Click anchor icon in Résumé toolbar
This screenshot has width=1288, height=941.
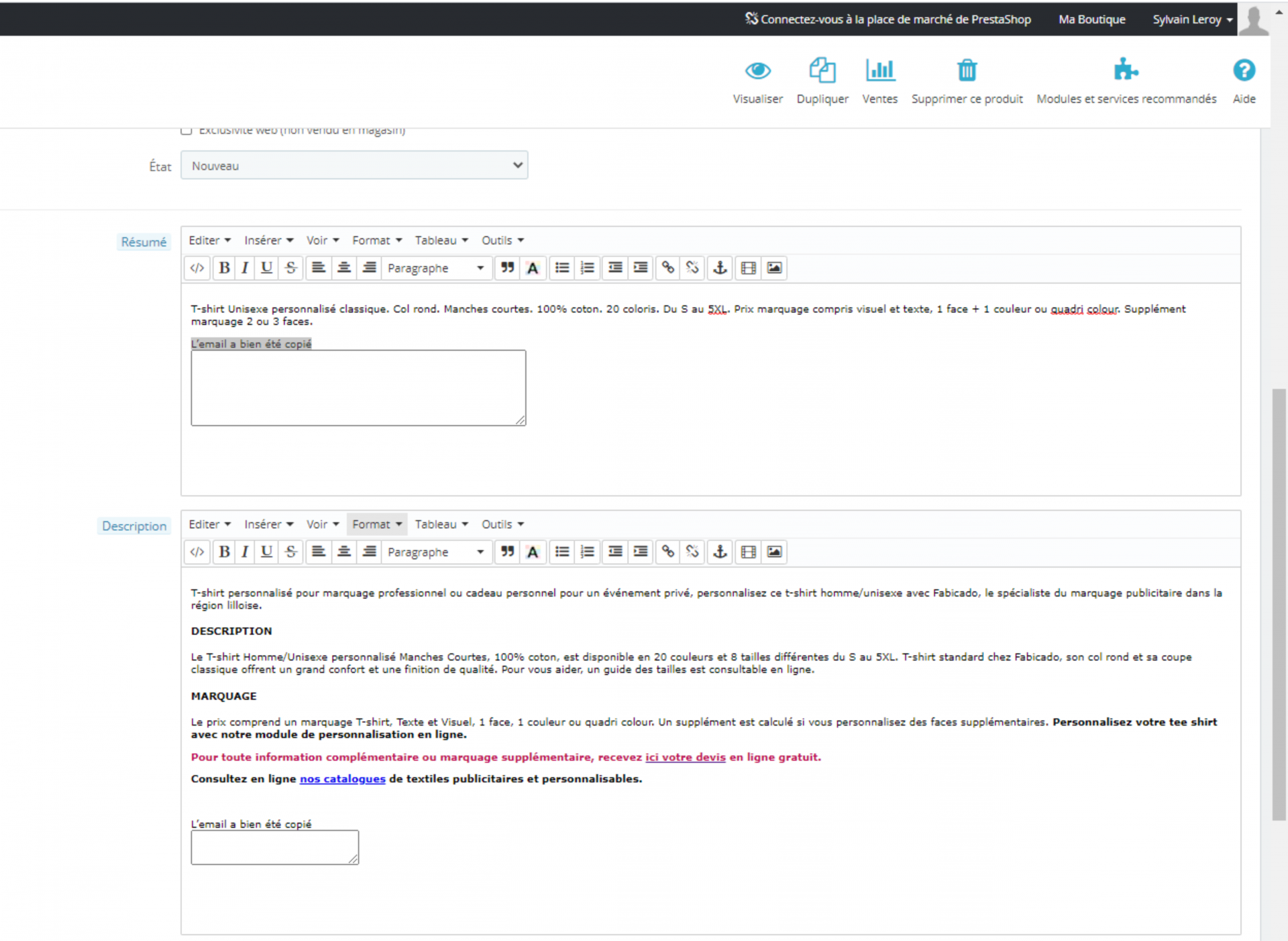(720, 268)
